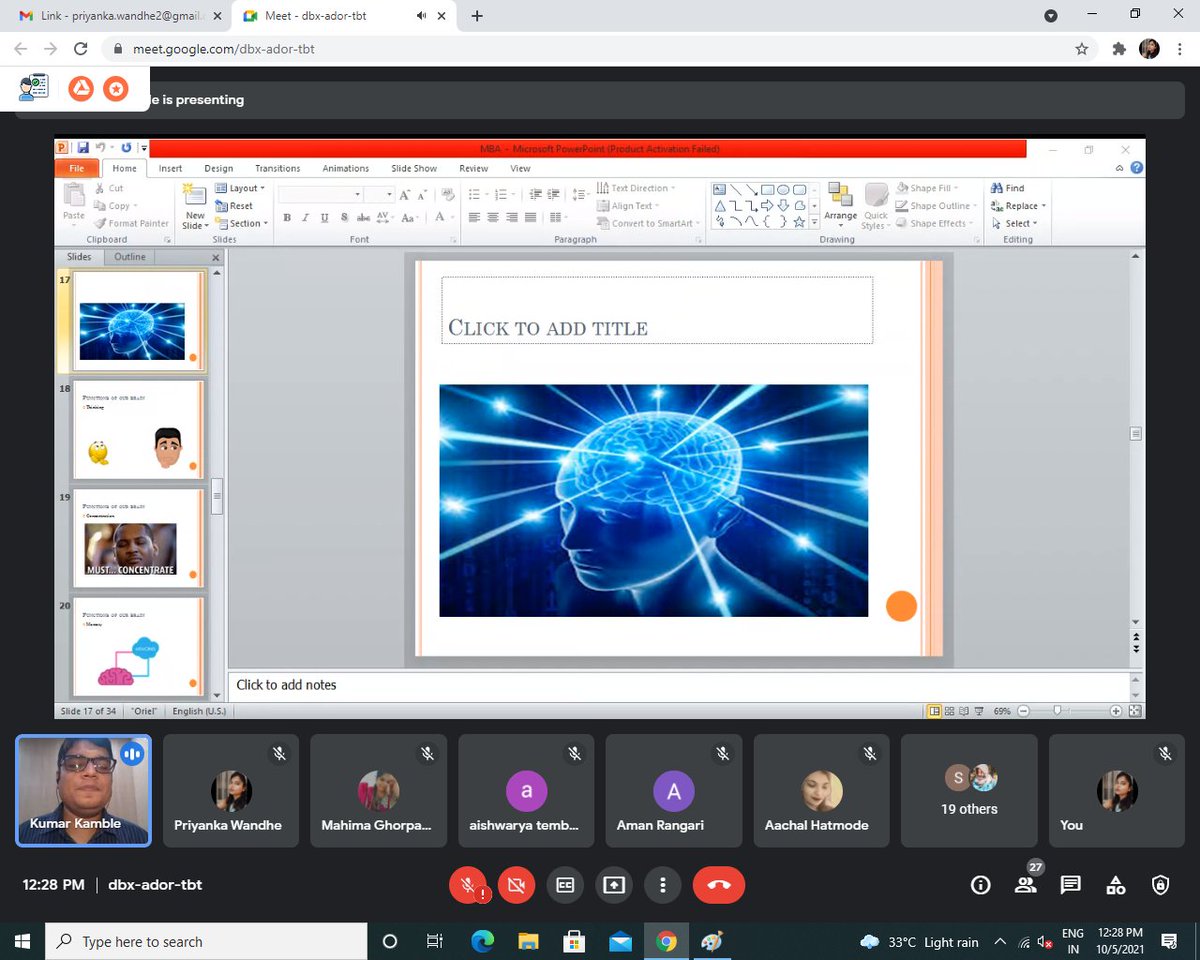Open the Arrange dropdown

coord(840,207)
